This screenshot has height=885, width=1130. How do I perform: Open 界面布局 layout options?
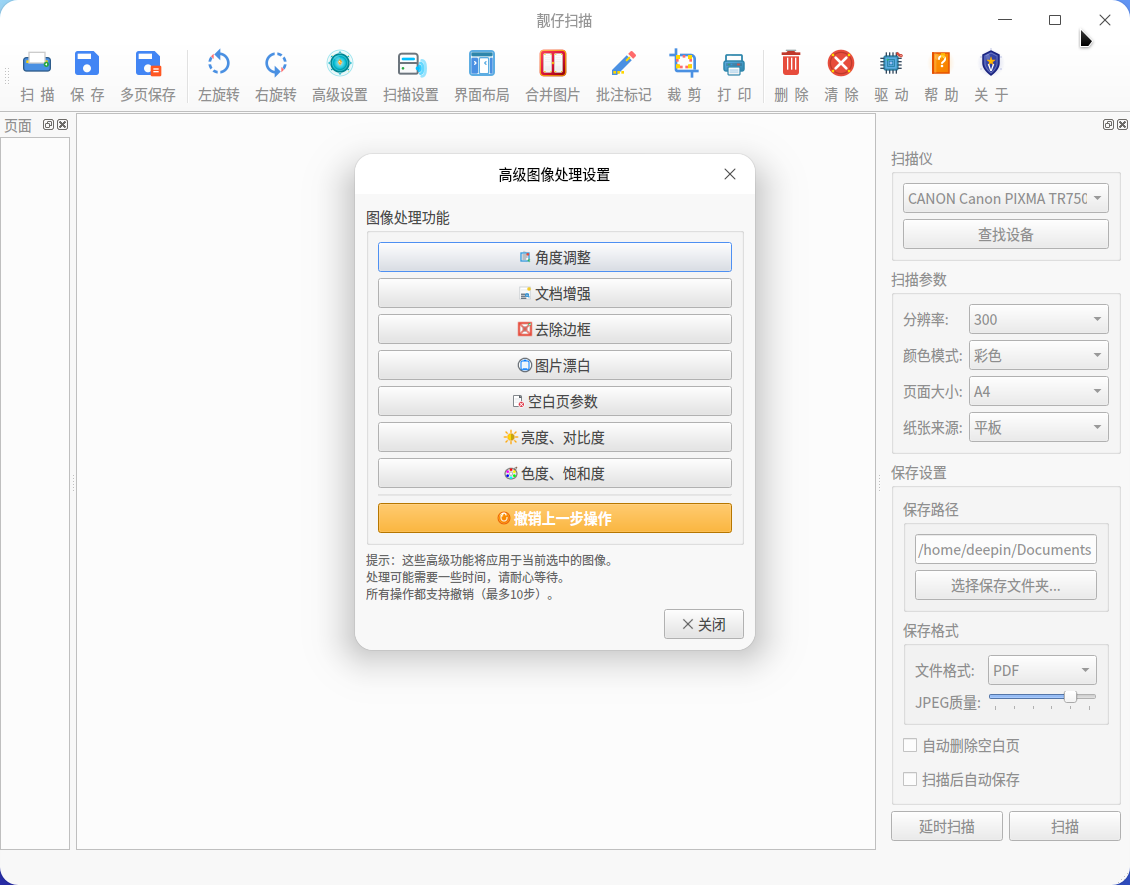click(x=481, y=63)
